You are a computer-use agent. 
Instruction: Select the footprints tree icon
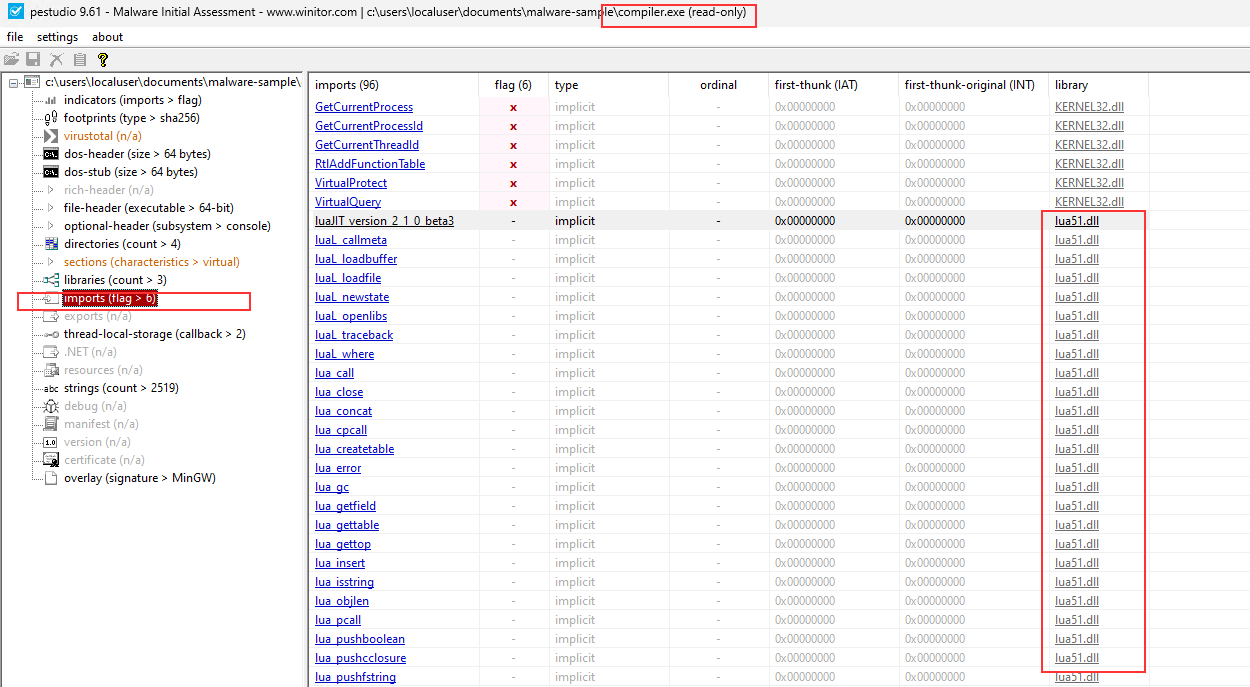(50, 118)
